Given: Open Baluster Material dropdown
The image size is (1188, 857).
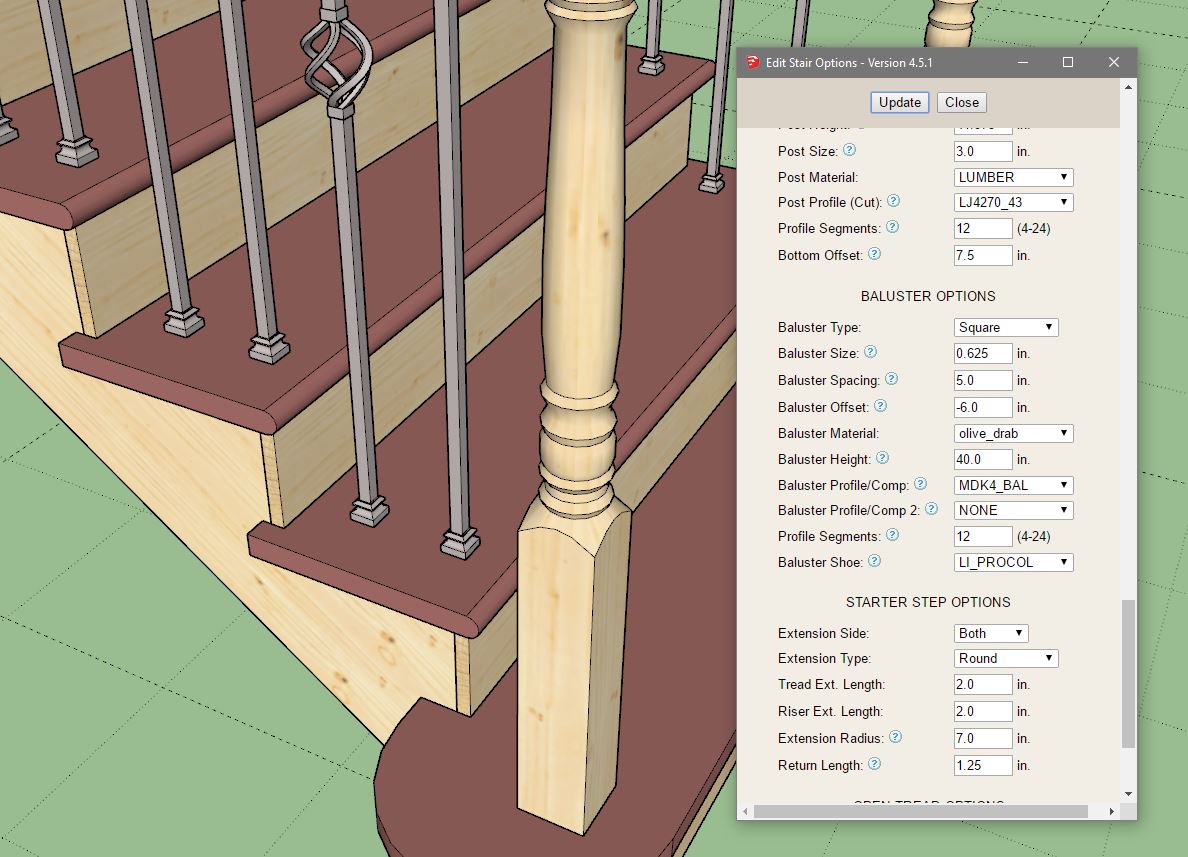Looking at the screenshot, I should 1014,433.
